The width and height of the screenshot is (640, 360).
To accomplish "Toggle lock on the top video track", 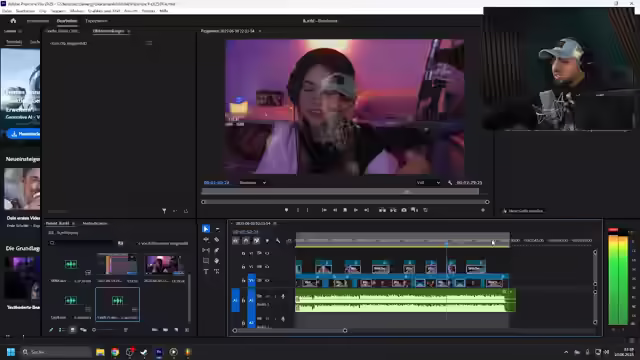I will click(x=243, y=253).
